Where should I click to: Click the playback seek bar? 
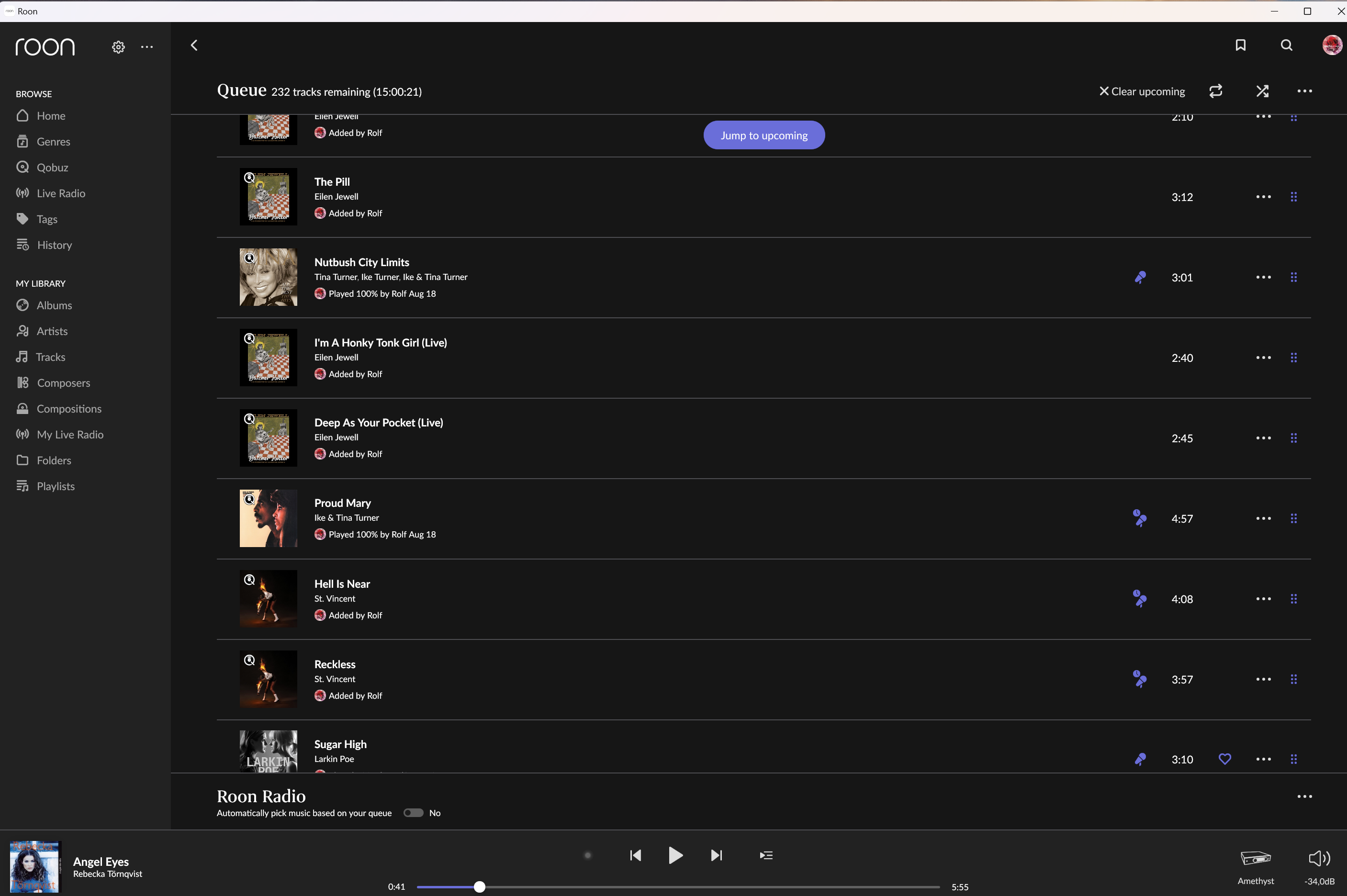coord(678,887)
